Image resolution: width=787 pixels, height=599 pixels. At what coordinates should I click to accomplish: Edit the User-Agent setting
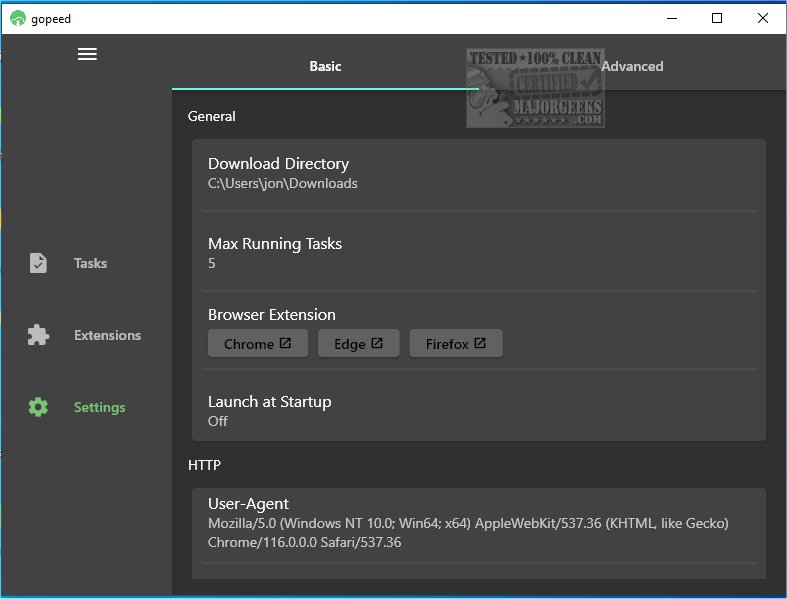479,523
